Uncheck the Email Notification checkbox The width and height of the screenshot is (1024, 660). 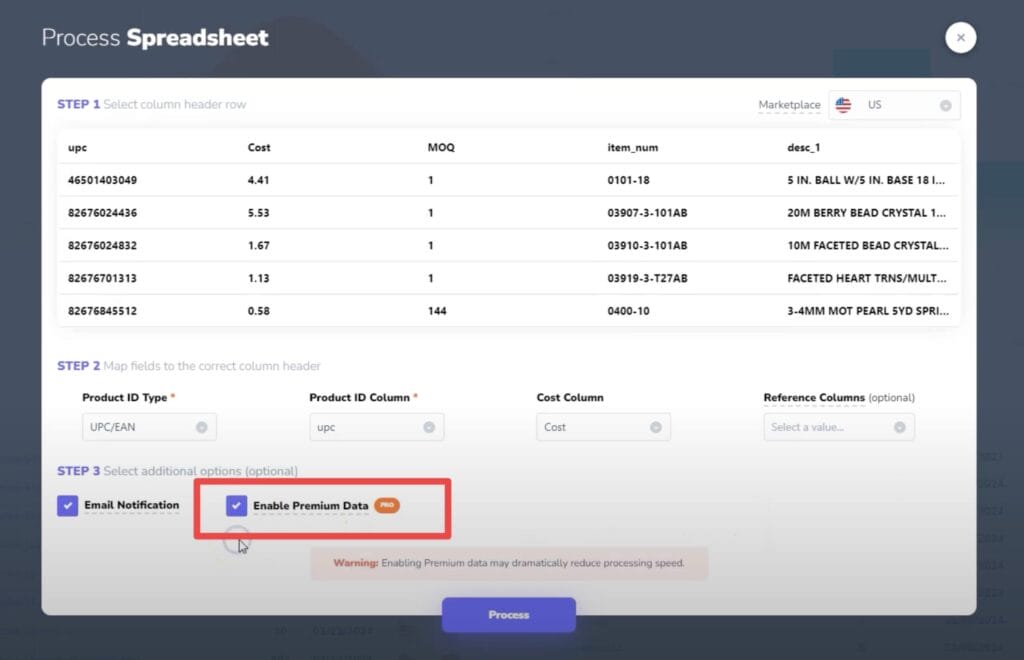click(67, 506)
